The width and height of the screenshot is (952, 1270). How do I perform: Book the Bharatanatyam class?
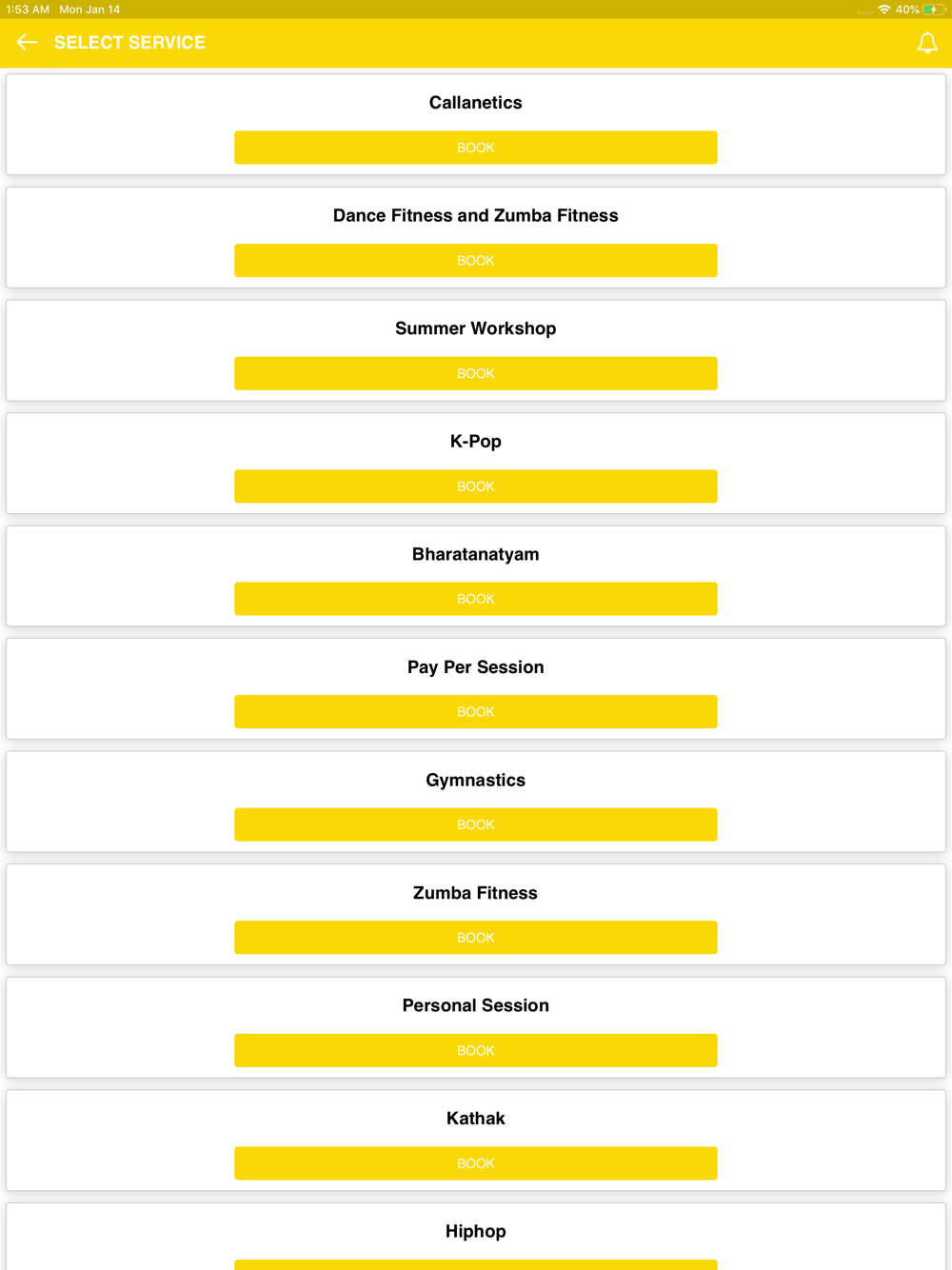pyautogui.click(x=476, y=599)
